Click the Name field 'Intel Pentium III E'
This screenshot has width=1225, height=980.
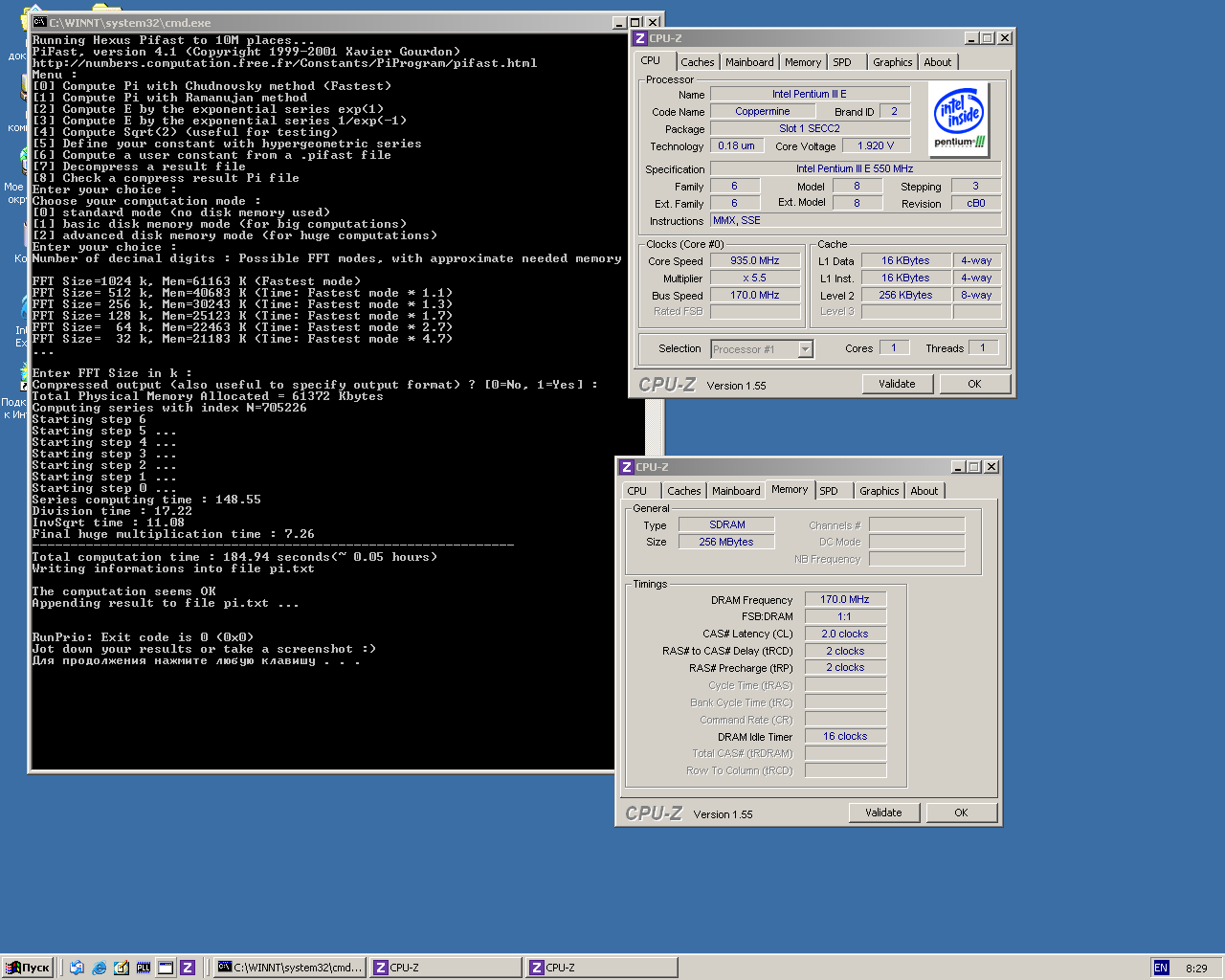810,94
